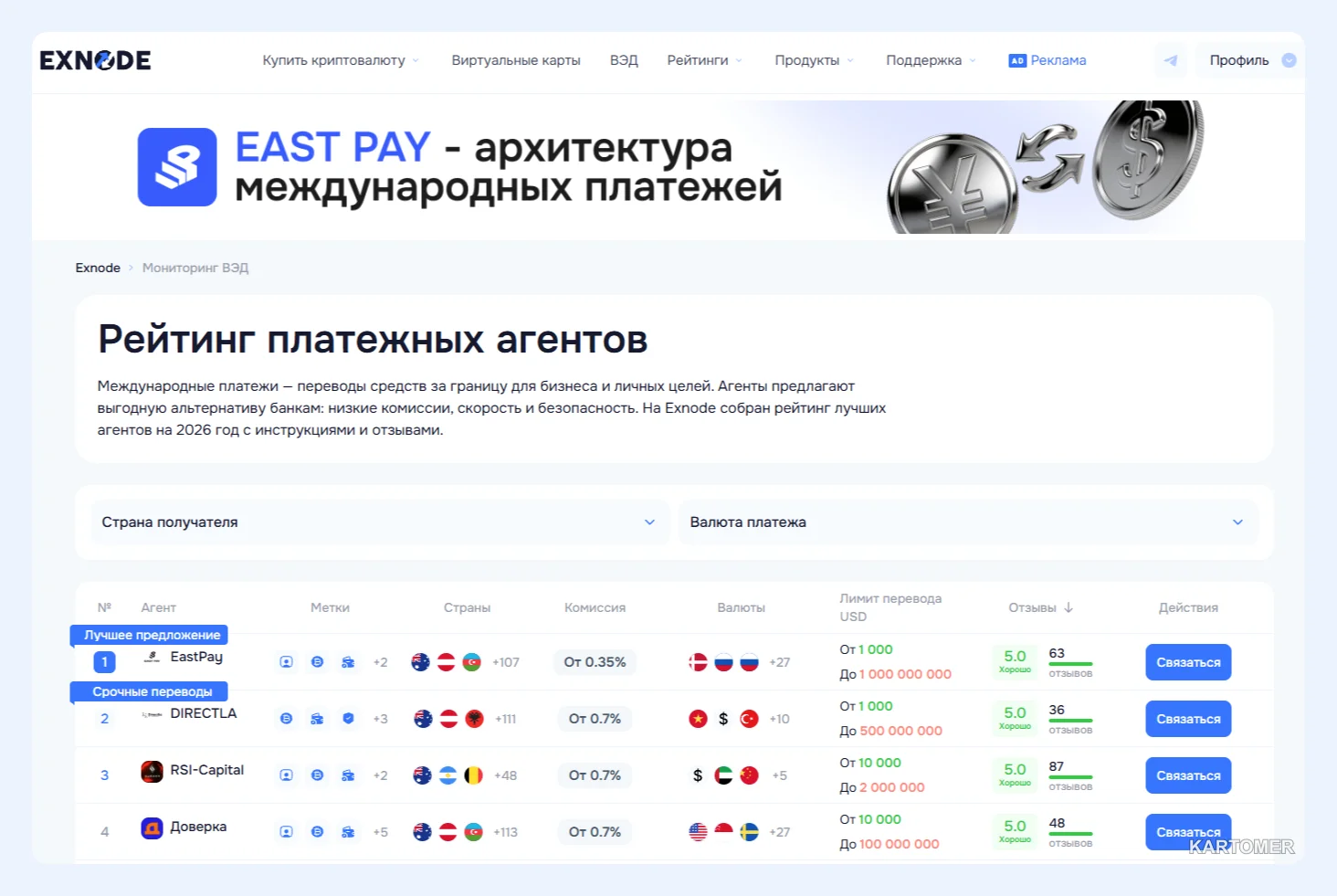Click the UAE flag in RSI-Capital currencies
1337x896 pixels.
click(x=723, y=775)
